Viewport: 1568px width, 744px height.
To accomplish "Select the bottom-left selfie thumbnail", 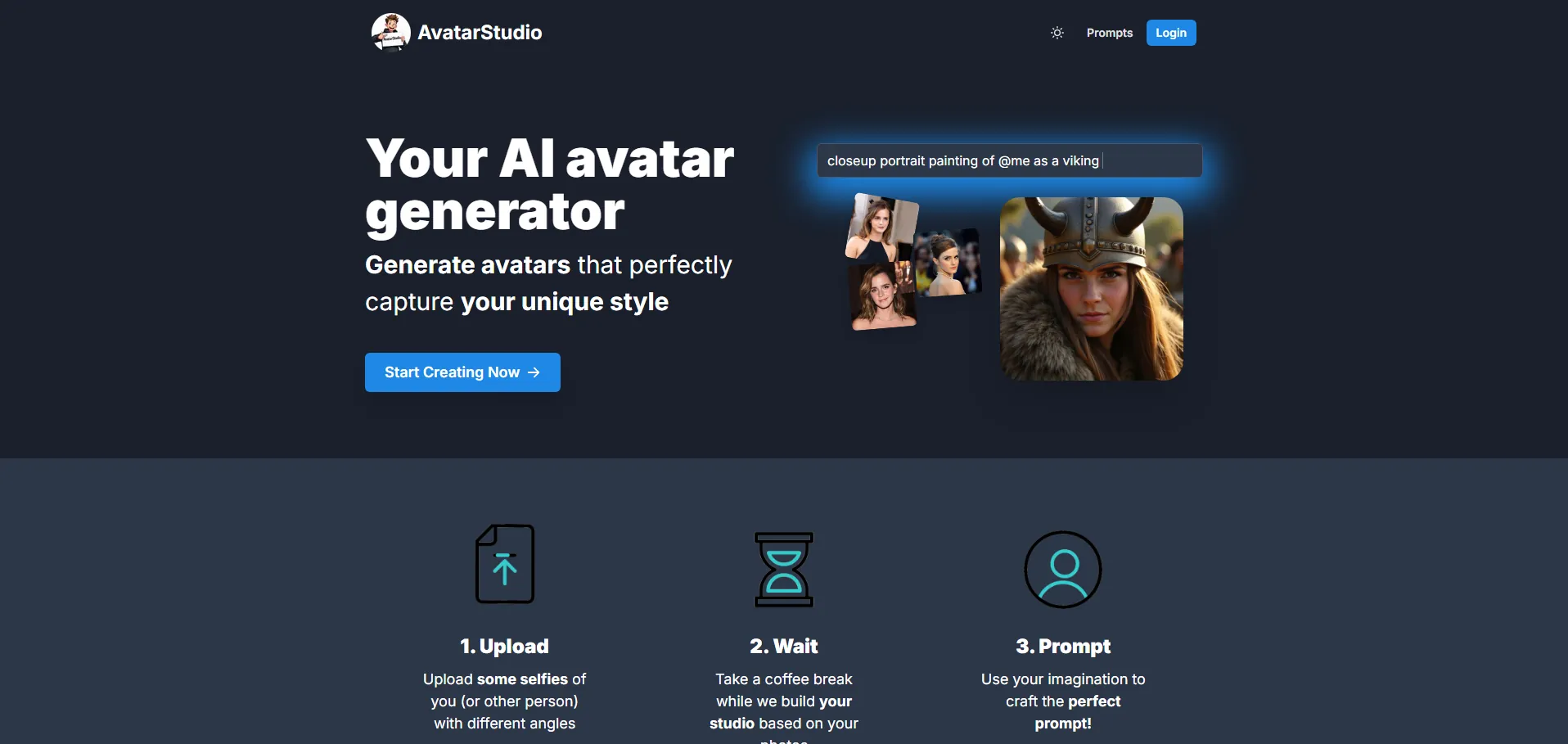I will 882,295.
